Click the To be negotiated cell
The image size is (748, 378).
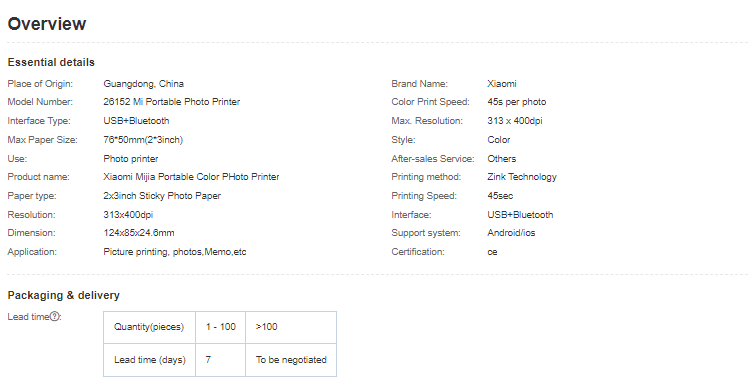tap(291, 360)
